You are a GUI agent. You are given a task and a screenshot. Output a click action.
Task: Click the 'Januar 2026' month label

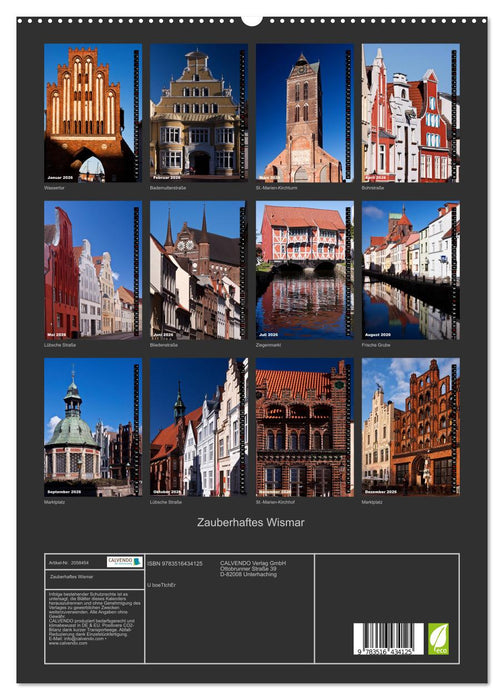60,178
